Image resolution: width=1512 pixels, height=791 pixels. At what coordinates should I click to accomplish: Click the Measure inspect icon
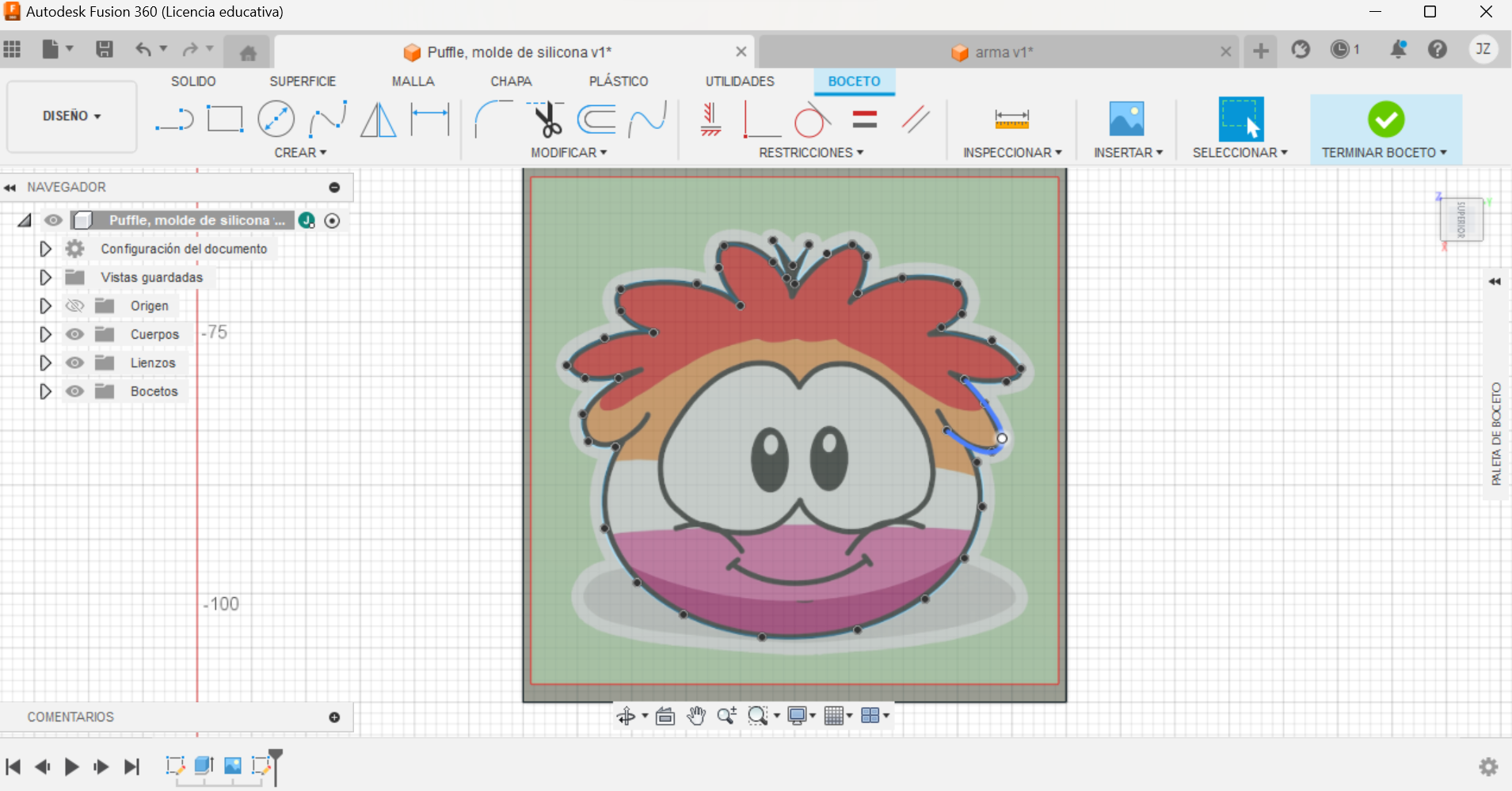tap(1011, 120)
